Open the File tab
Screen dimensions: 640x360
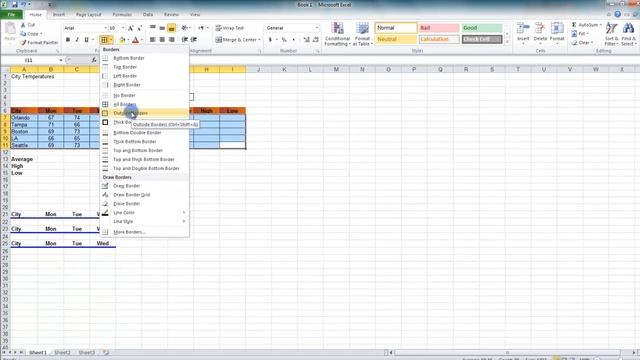coord(11,14)
